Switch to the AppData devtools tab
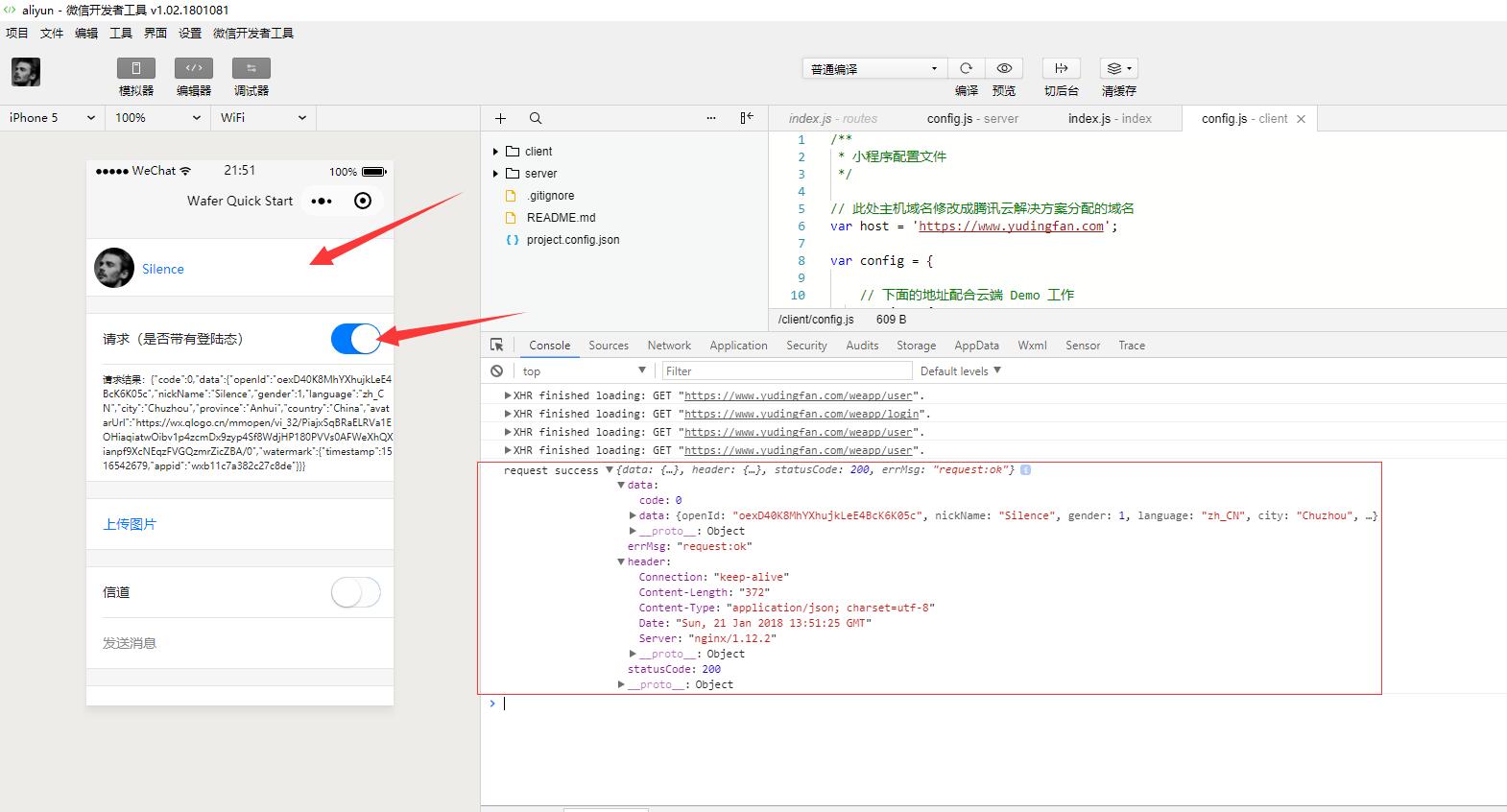1507x812 pixels. point(976,345)
